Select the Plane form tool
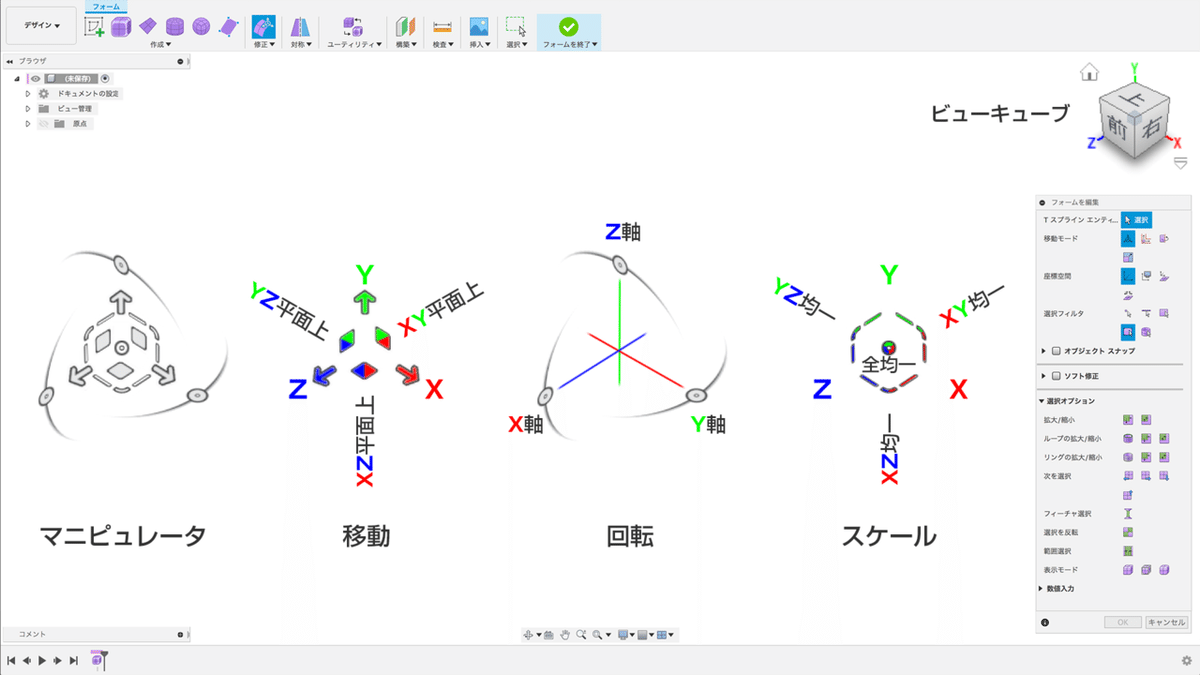The image size is (1200, 675). coord(148,25)
